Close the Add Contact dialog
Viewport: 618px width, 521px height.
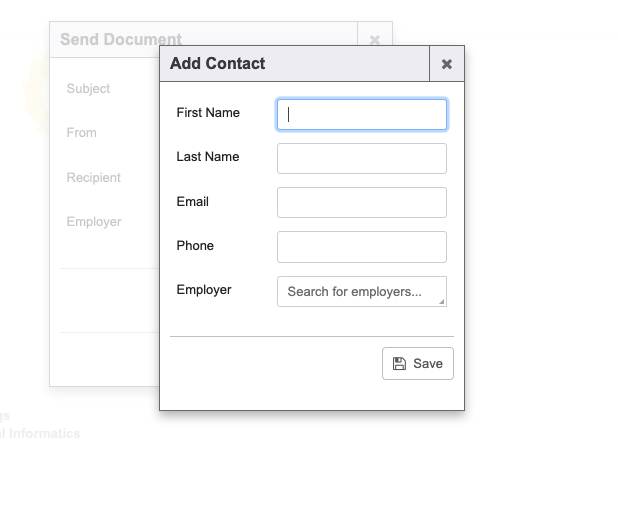click(447, 64)
